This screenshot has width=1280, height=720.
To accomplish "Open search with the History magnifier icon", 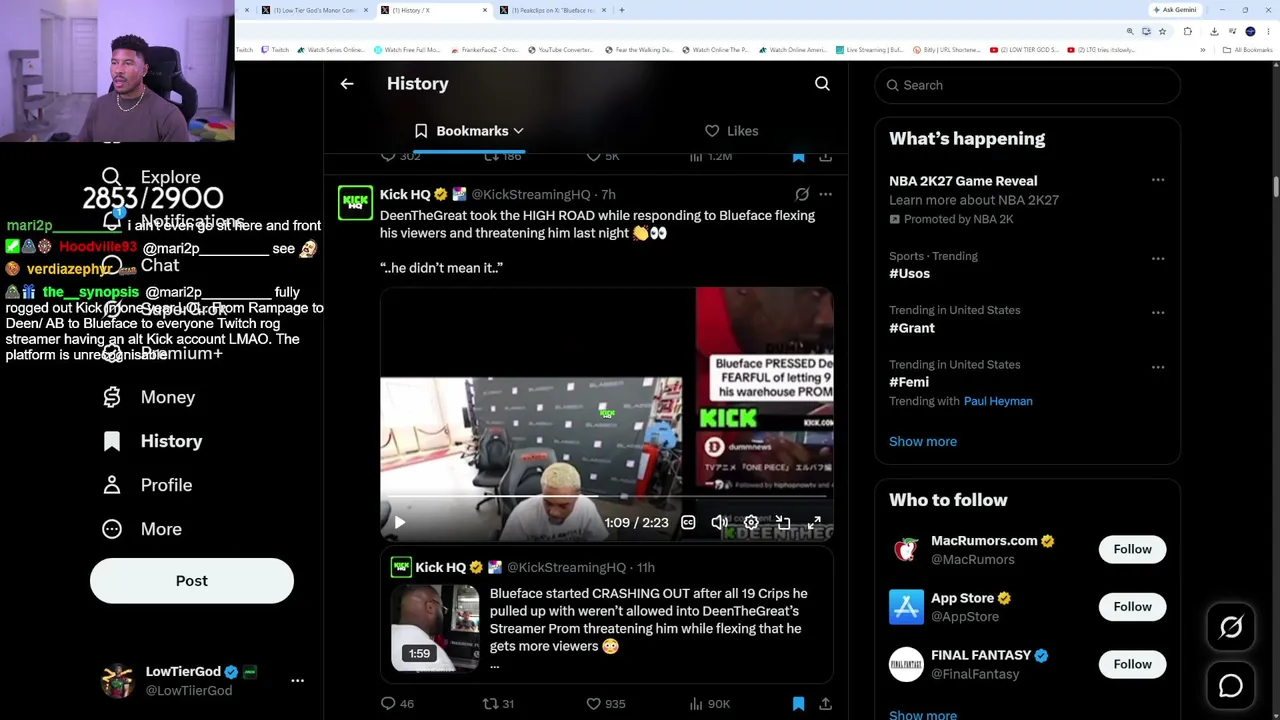I will pyautogui.click(x=822, y=84).
